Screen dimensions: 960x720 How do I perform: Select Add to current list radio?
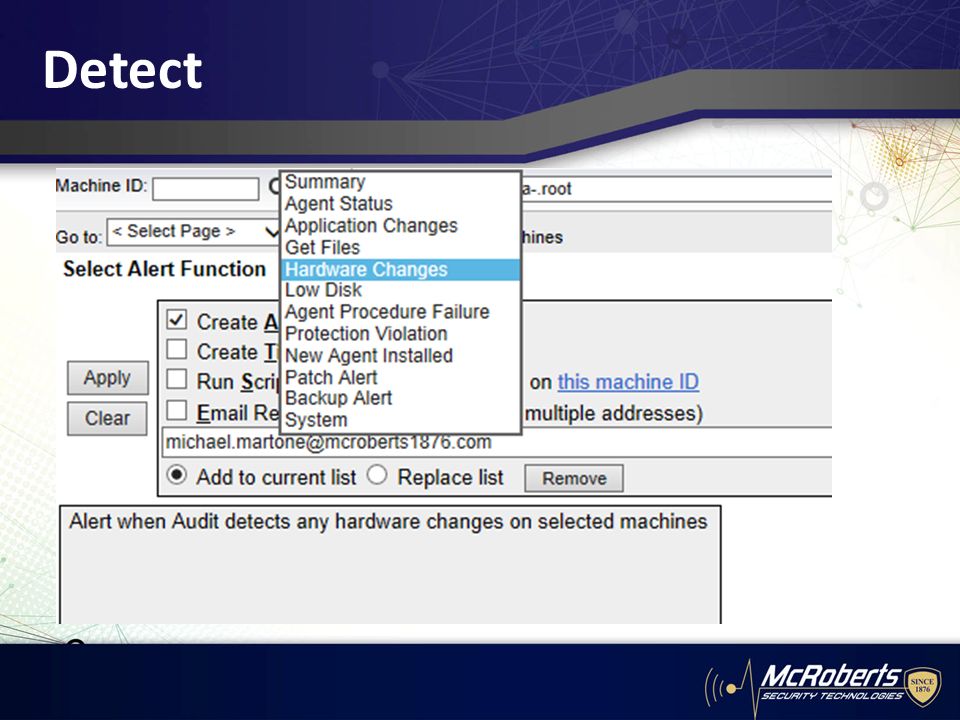(177, 475)
